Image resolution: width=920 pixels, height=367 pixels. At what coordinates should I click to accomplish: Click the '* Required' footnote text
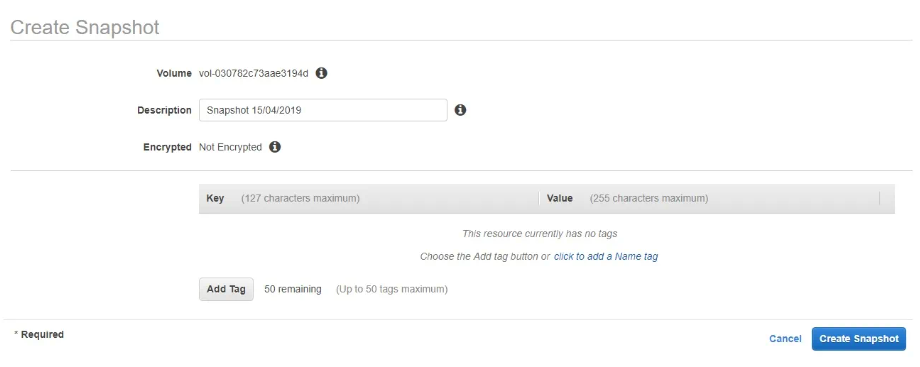click(39, 335)
